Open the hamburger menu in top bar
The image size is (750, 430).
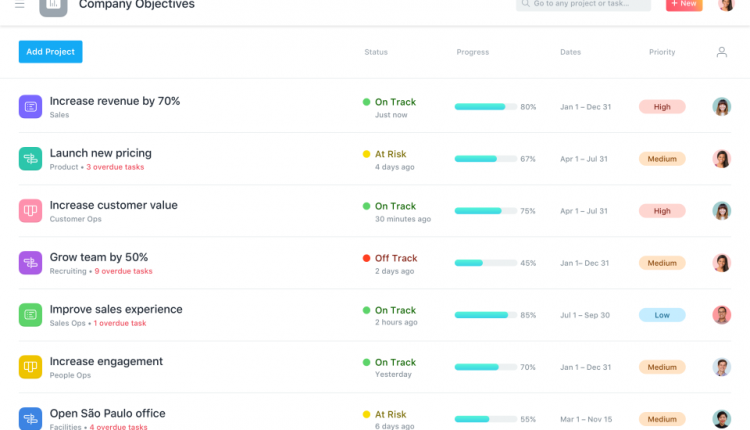(20, 5)
